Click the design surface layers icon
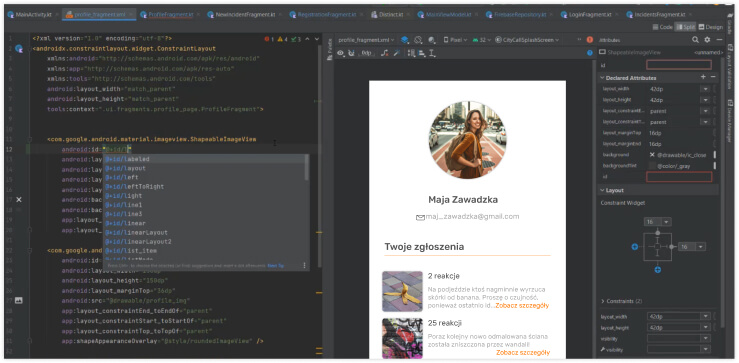 (x=404, y=40)
